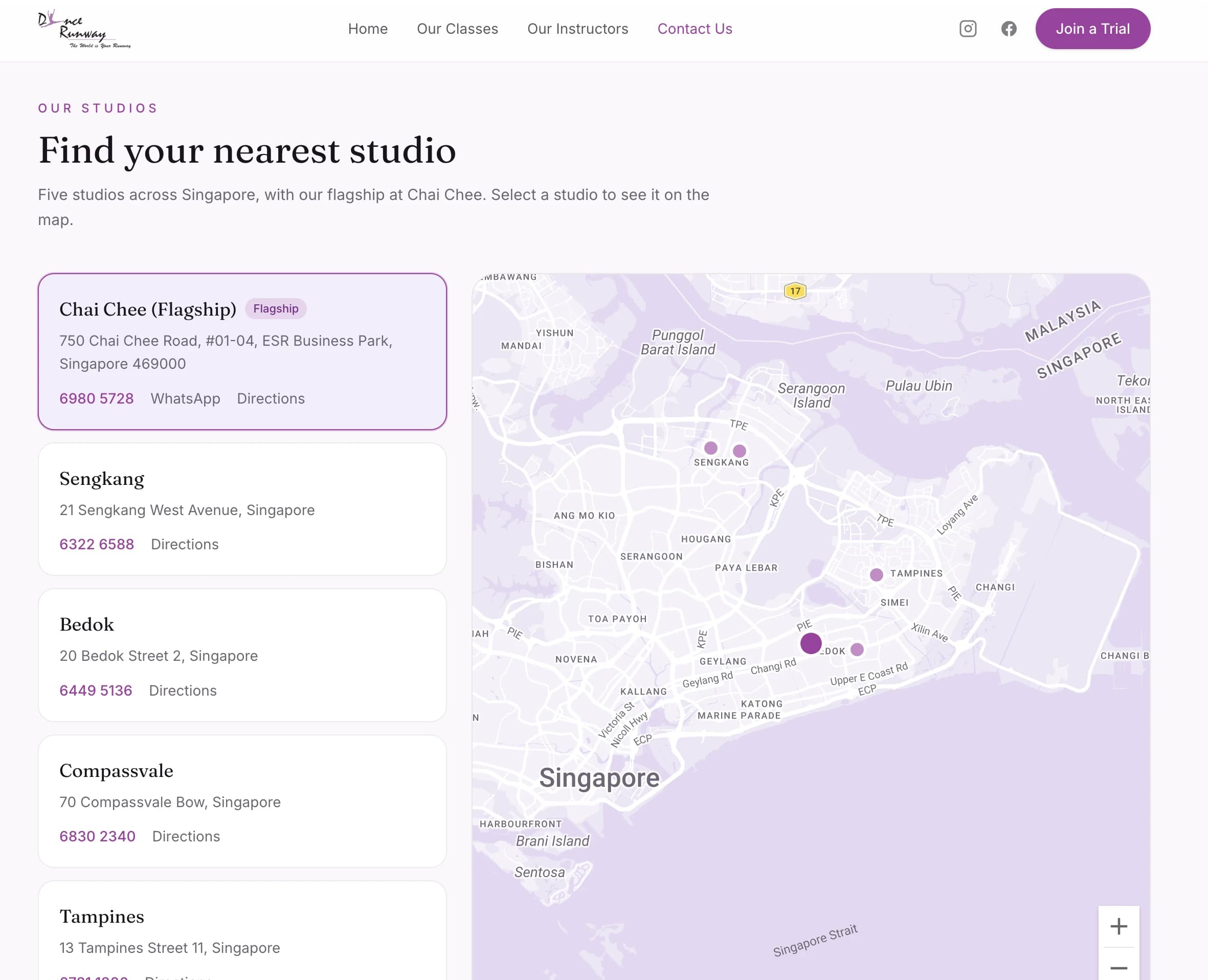Viewport: 1208px width, 980px height.
Task: Select the Compassvale studio card
Action: pyautogui.click(x=242, y=801)
